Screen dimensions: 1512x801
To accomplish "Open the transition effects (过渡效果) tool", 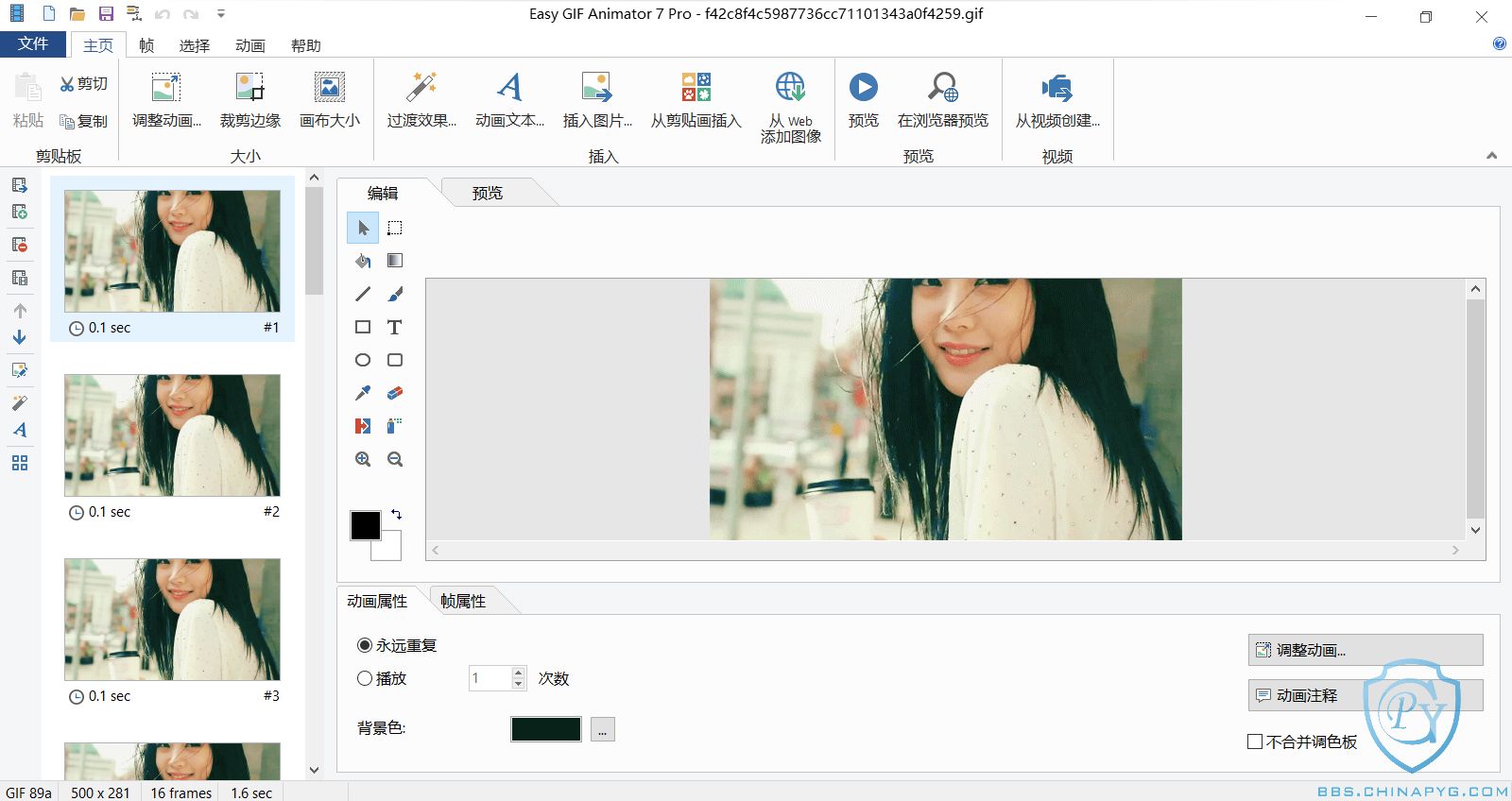I will (421, 100).
